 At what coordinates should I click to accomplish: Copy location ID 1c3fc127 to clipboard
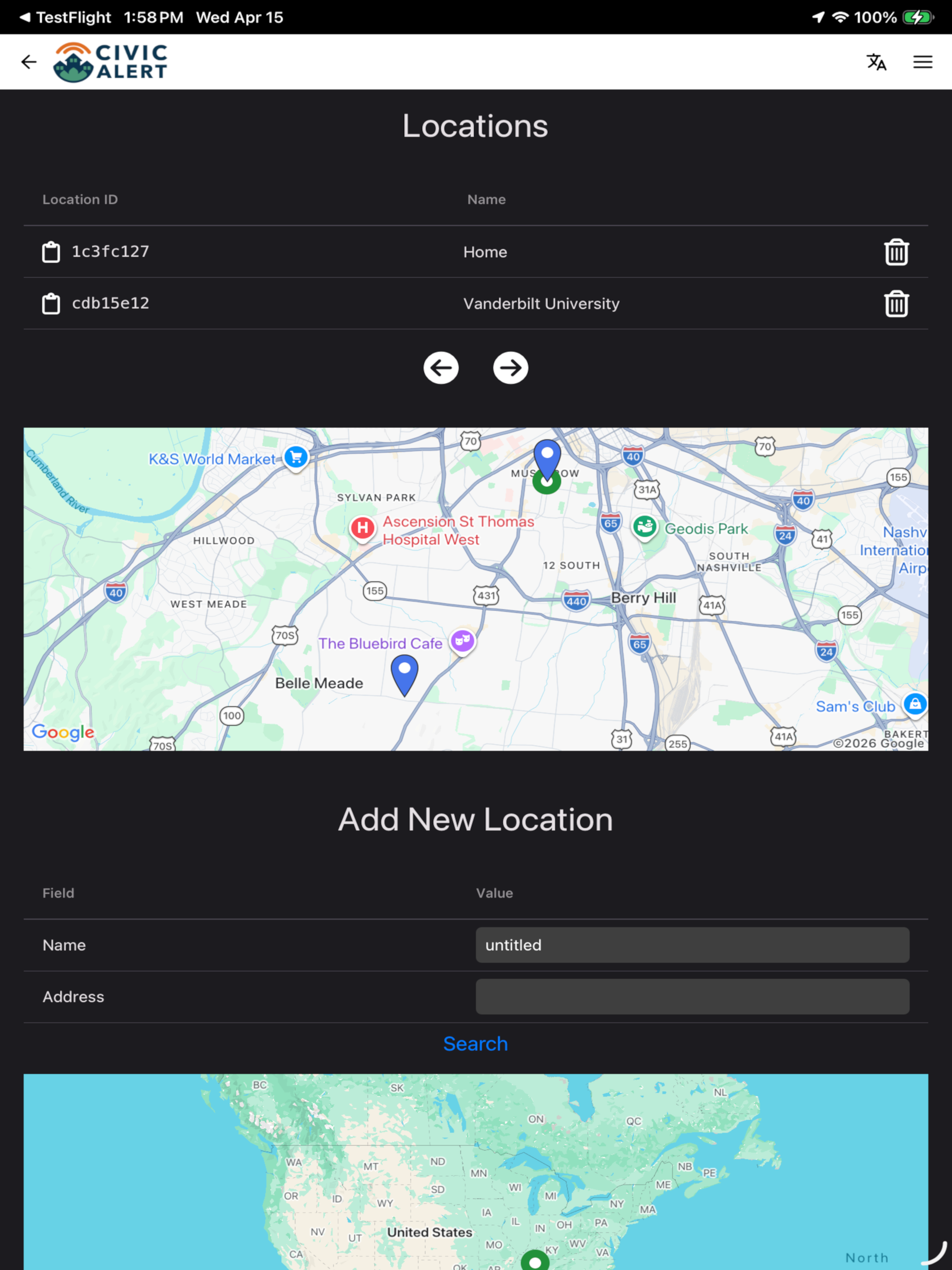[x=51, y=252]
